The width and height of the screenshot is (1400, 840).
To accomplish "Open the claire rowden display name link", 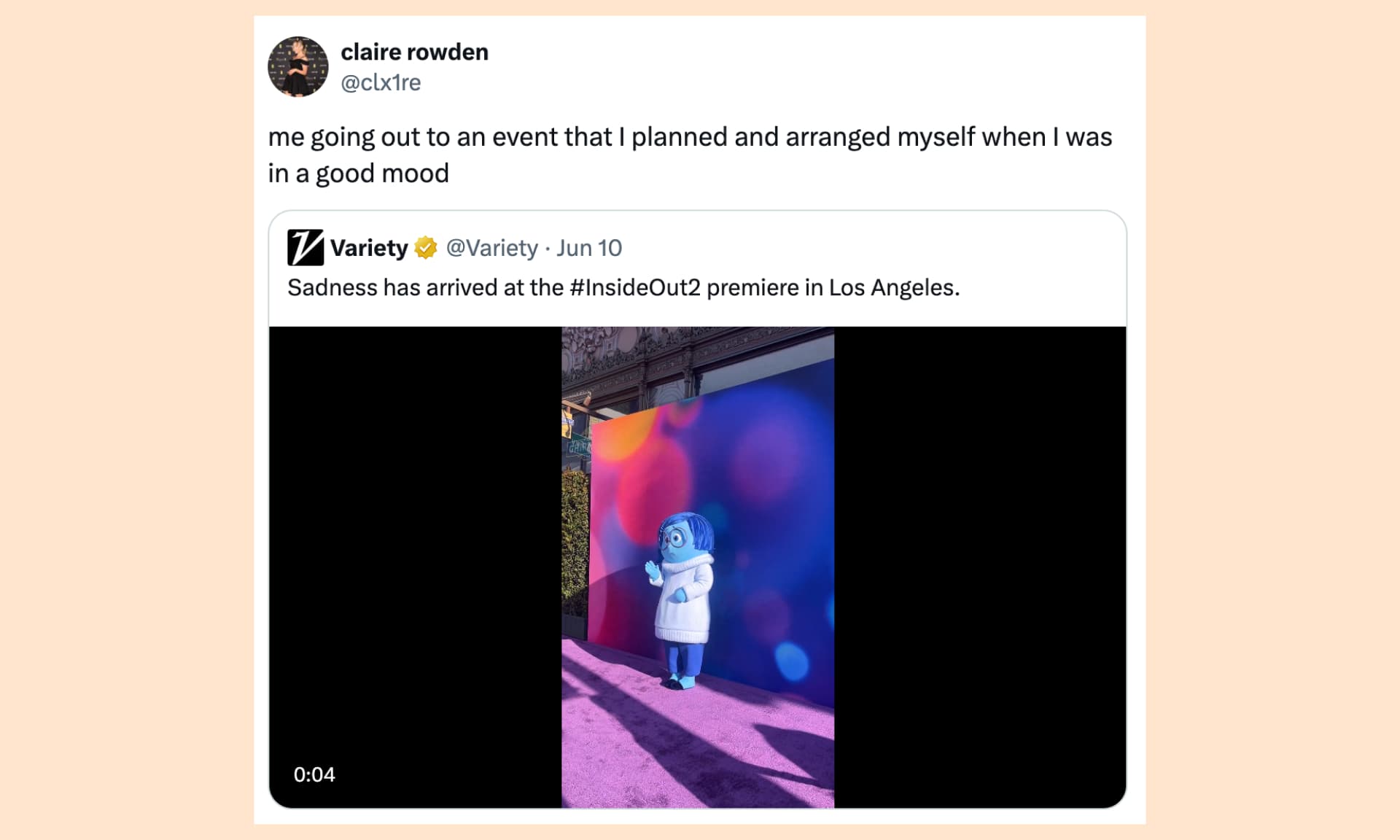I will pyautogui.click(x=414, y=52).
